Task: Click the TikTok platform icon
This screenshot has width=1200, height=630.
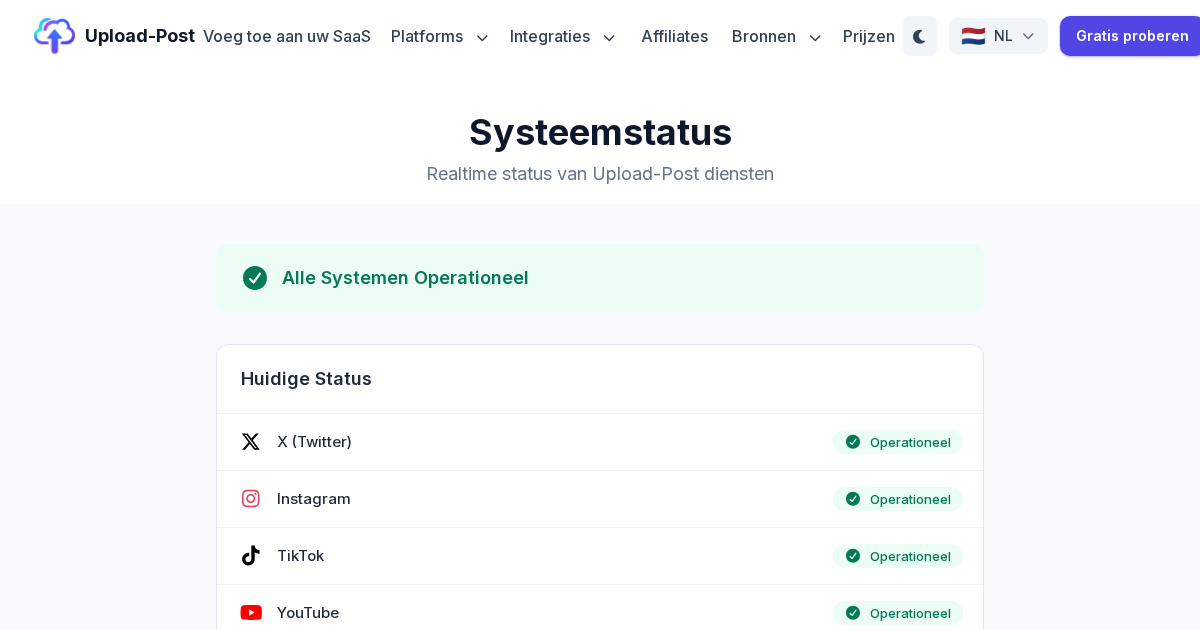Action: (251, 556)
